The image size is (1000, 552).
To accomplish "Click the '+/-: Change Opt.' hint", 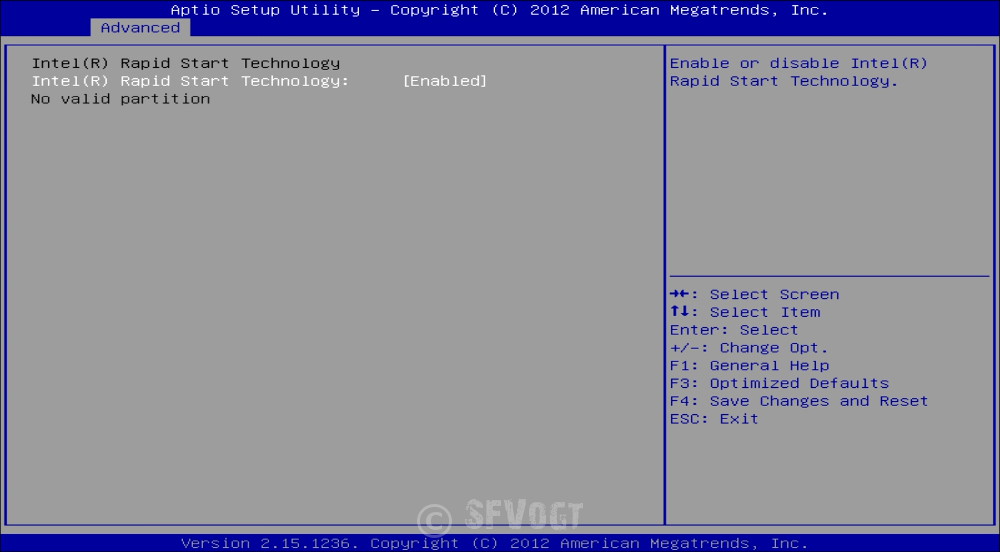I will (x=749, y=348).
